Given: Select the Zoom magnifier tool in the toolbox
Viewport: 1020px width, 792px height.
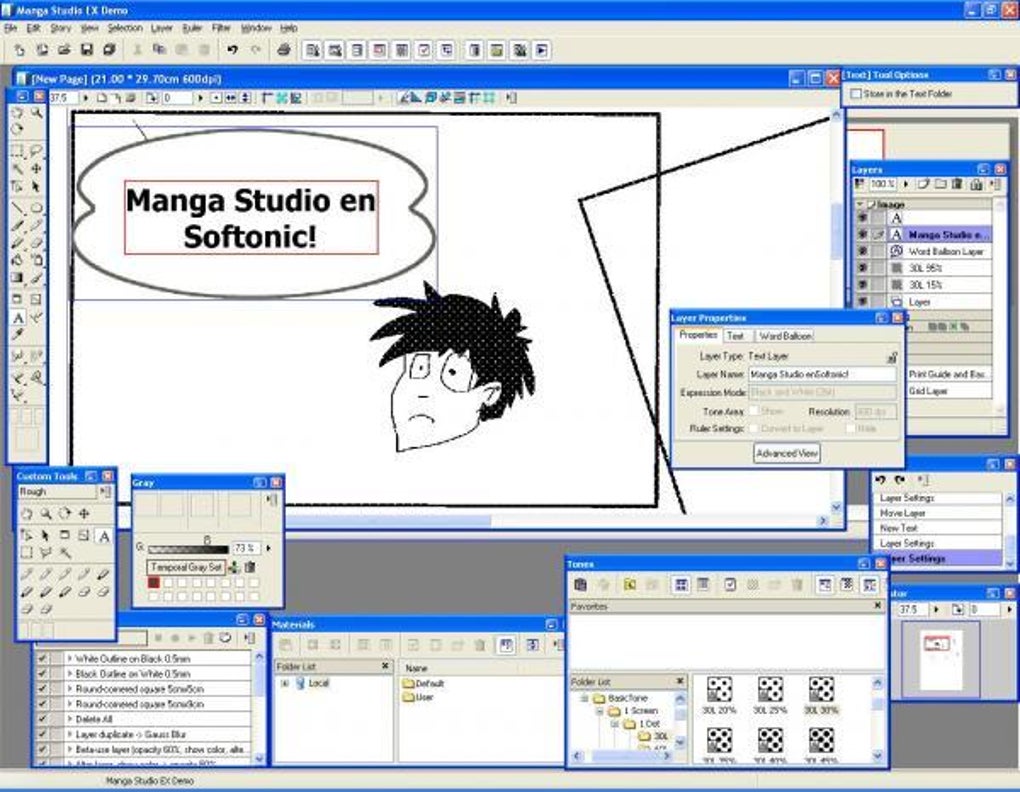Looking at the screenshot, I should pos(37,113).
